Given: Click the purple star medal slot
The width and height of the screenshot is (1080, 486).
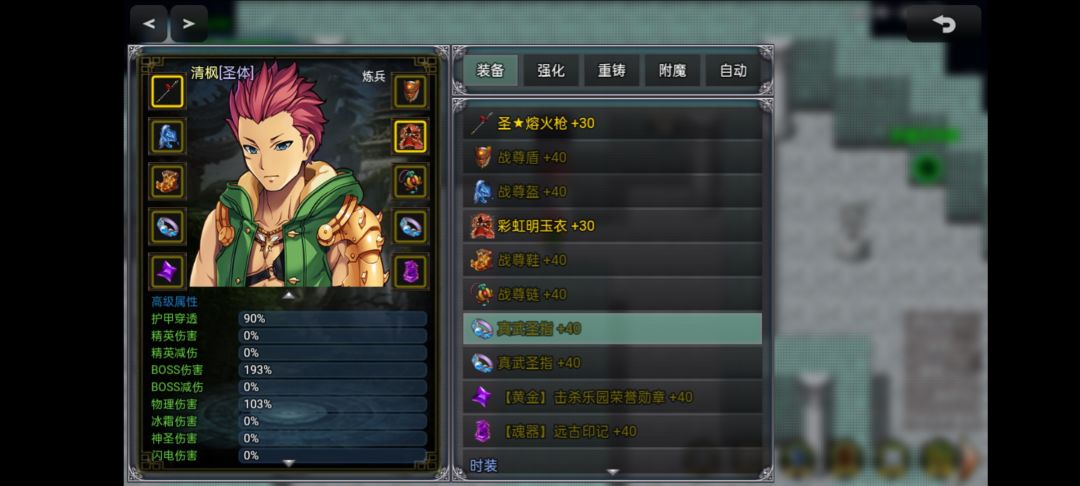Looking at the screenshot, I should click(x=167, y=271).
